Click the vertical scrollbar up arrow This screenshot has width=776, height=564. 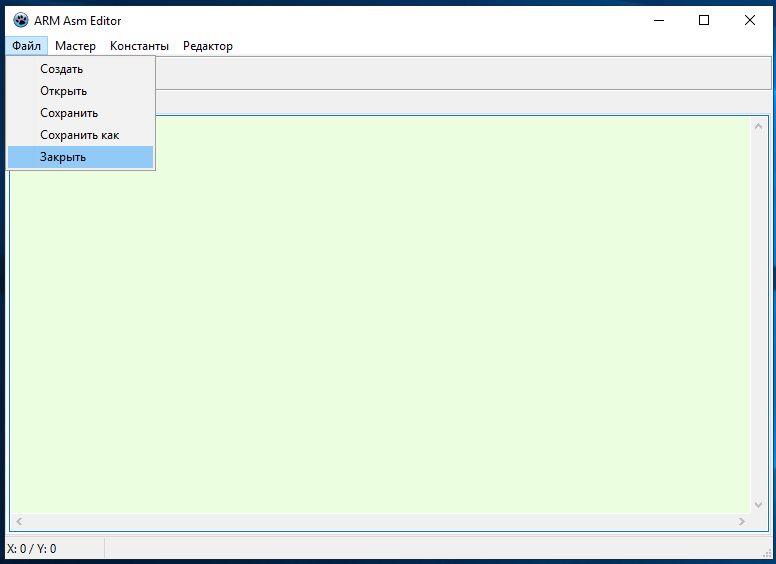pos(758,127)
